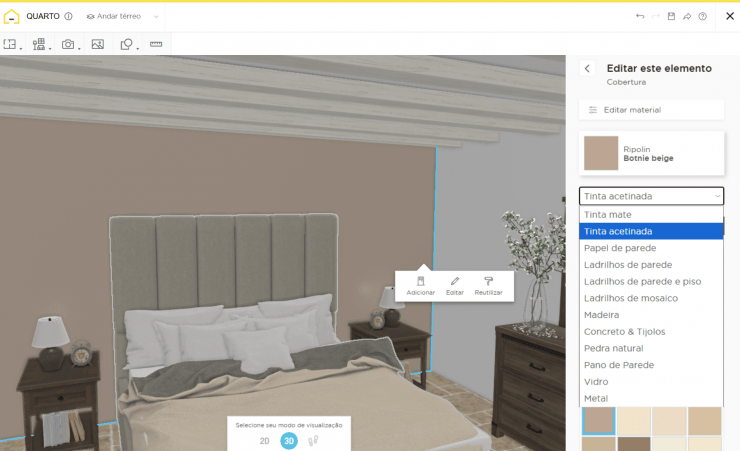Image resolution: width=740 pixels, height=451 pixels.
Task: Choose Pano de Parede option
Action: tap(651, 365)
